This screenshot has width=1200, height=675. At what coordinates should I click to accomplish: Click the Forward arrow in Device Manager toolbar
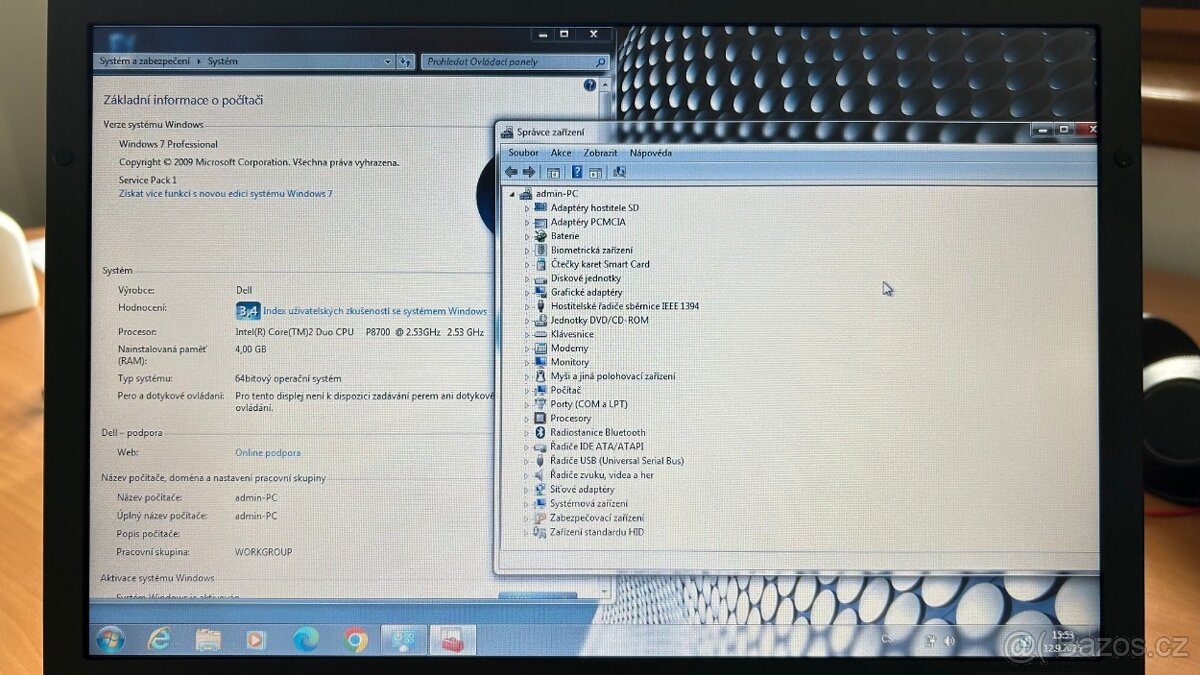point(529,172)
